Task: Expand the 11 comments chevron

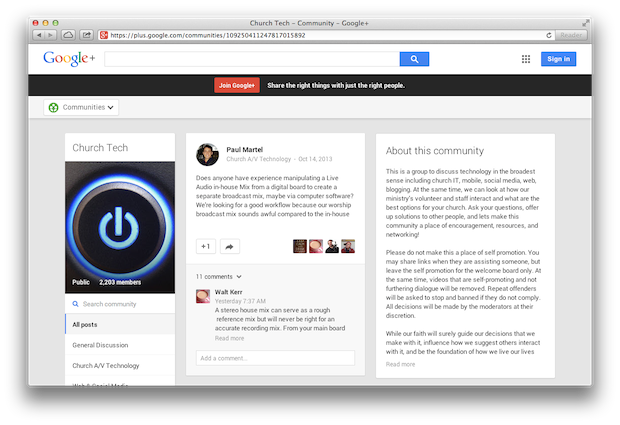Action: 239,276
